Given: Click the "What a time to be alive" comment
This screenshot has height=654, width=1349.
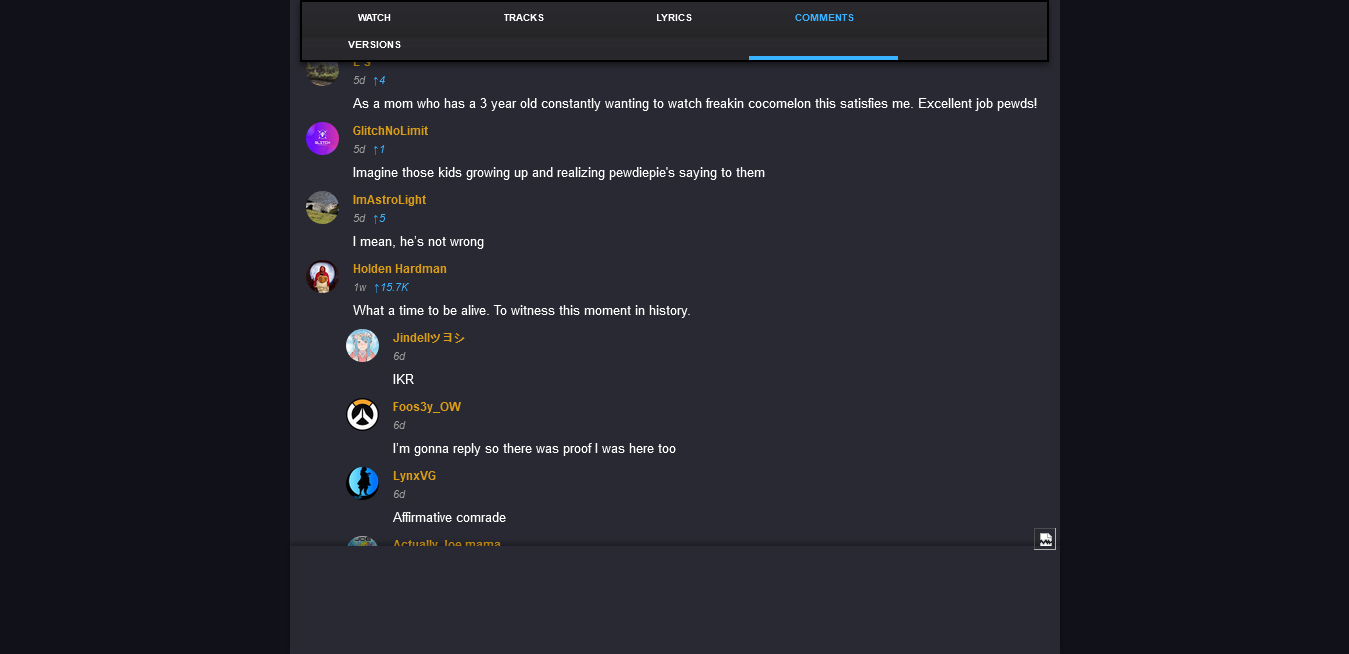Looking at the screenshot, I should pos(521,311).
